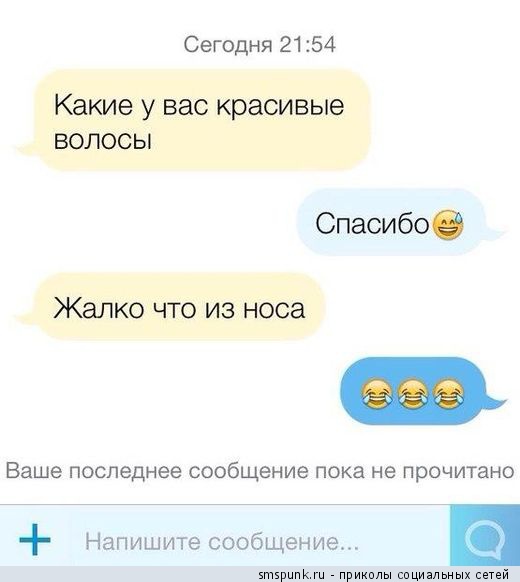Tap the blue plus attachment icon
The width and height of the screenshot is (520, 582).
tap(35, 539)
